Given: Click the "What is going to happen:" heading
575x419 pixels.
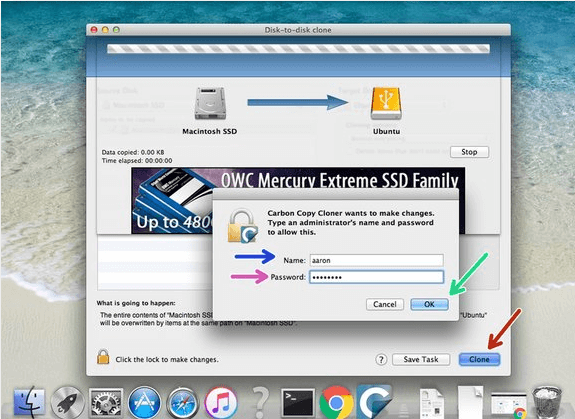Looking at the screenshot, I should click(x=136, y=303).
